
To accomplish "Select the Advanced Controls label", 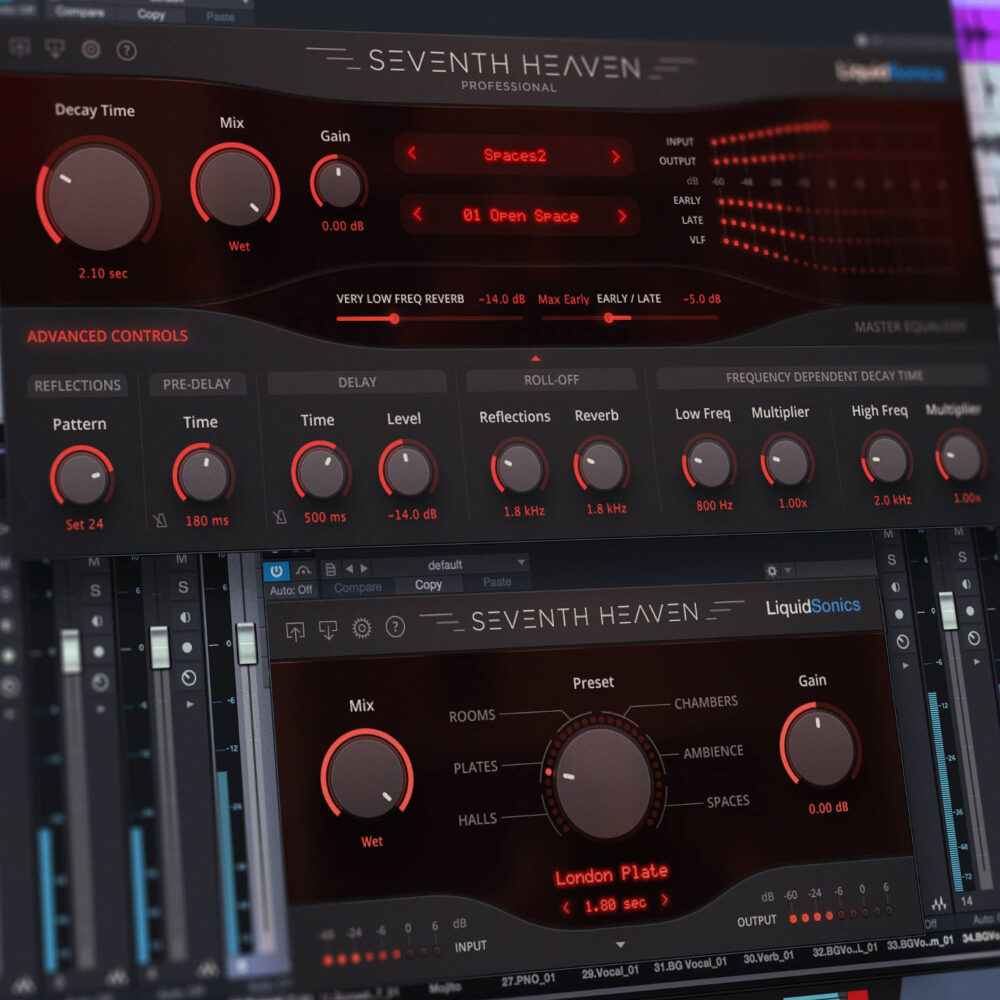I will pos(106,337).
